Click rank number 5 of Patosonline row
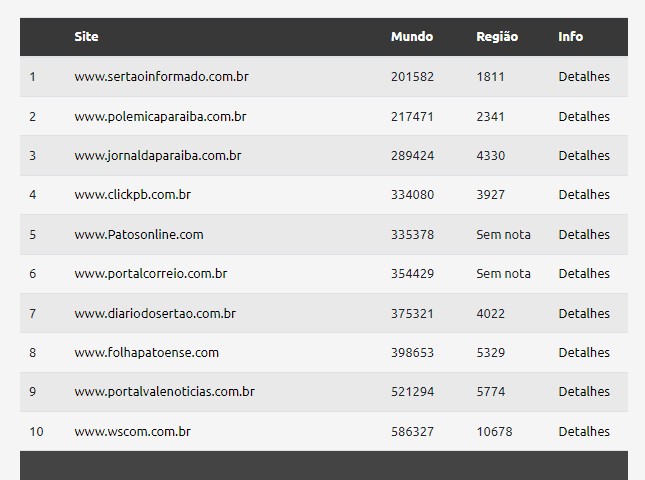 click(x=32, y=234)
